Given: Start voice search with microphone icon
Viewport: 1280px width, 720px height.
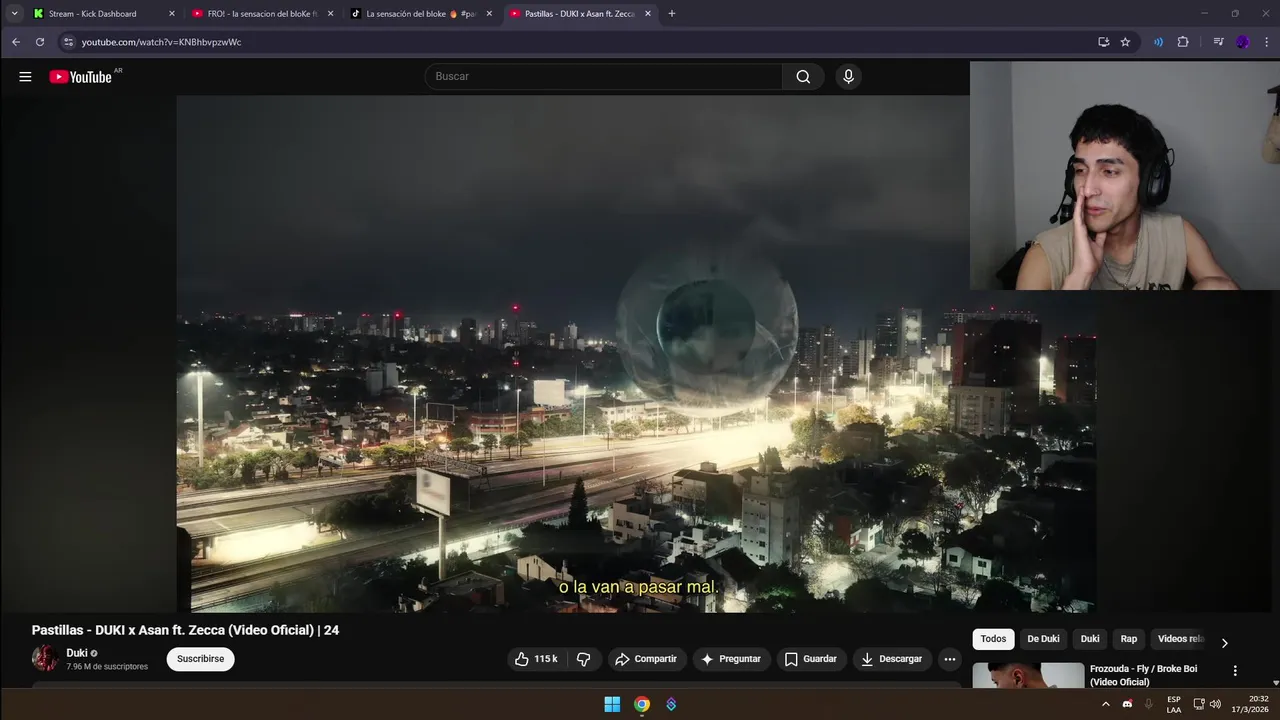Looking at the screenshot, I should [x=848, y=76].
